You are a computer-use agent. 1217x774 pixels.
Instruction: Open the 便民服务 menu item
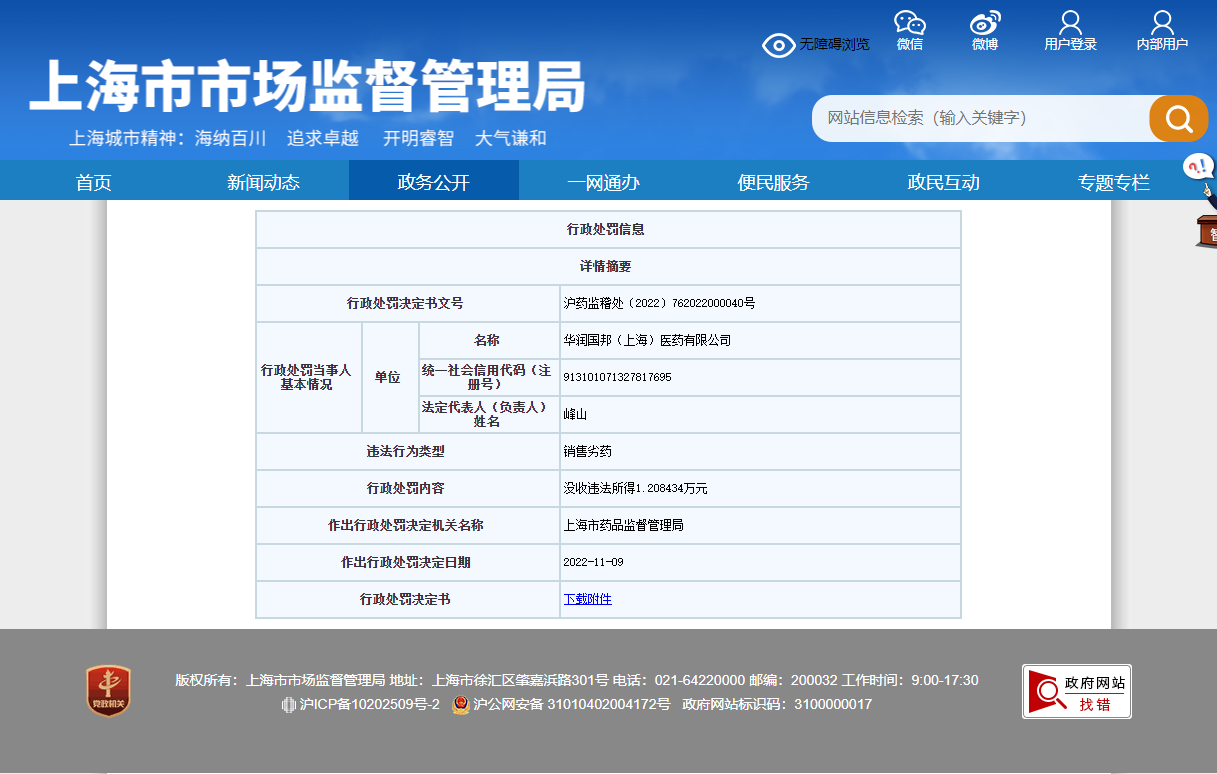pos(773,182)
